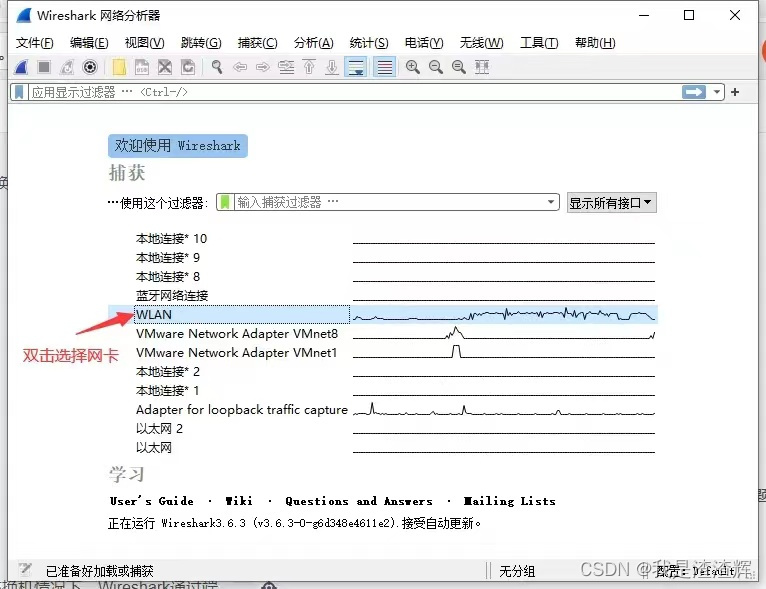This screenshot has height=589, width=766.
Task: Open the 跳转(G) menu
Action: pos(201,43)
